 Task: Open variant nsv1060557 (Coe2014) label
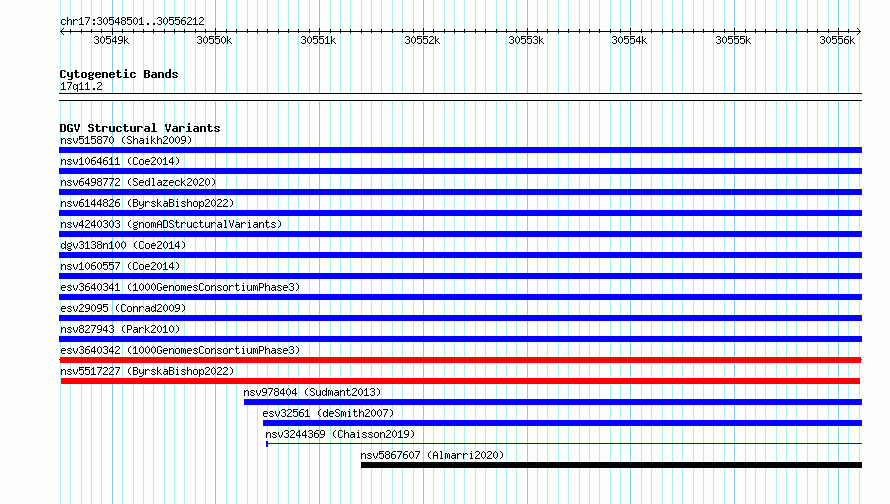coord(120,266)
